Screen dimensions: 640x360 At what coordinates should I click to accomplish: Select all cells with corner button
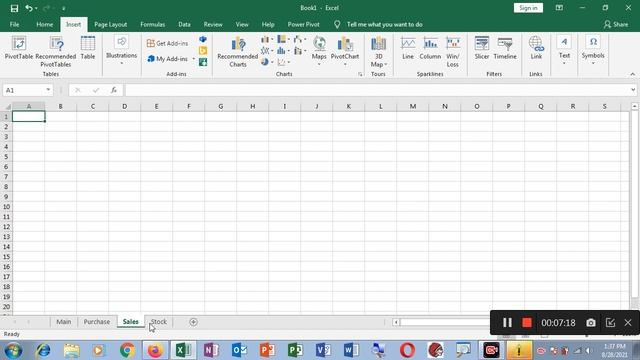tap(6, 107)
